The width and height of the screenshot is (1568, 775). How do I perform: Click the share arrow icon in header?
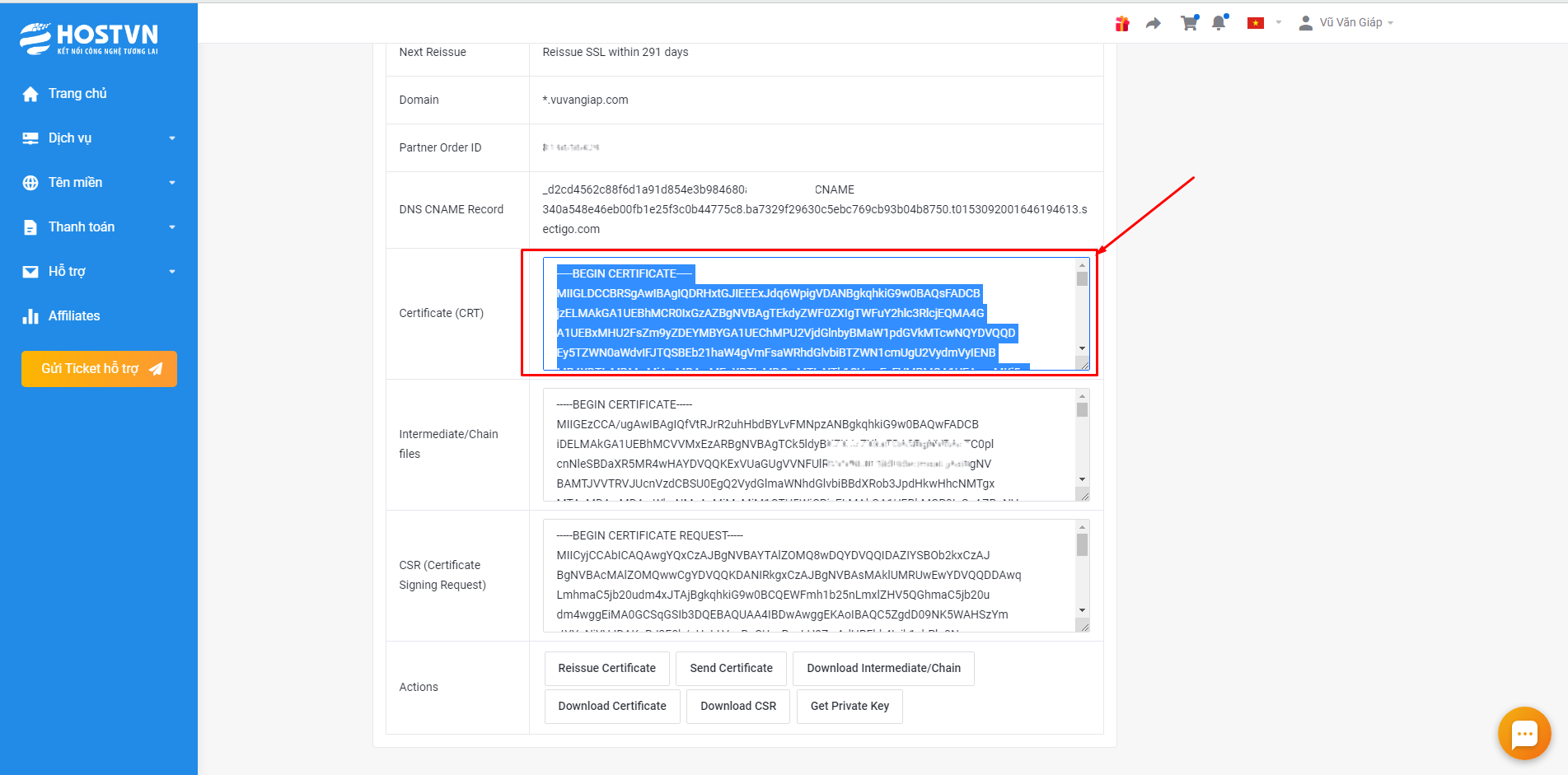pyautogui.click(x=1154, y=24)
